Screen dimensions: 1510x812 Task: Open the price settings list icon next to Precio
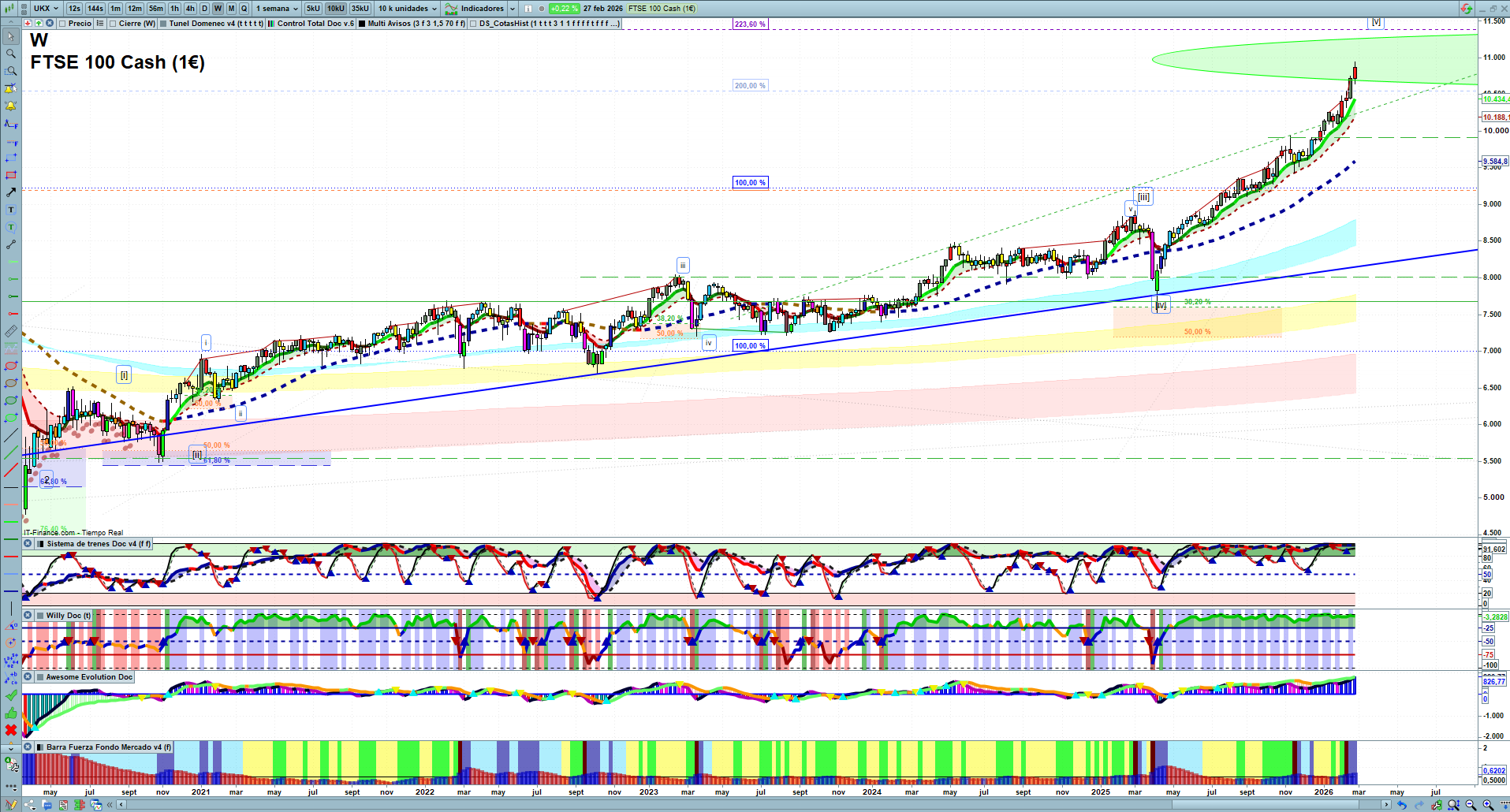coord(100,24)
